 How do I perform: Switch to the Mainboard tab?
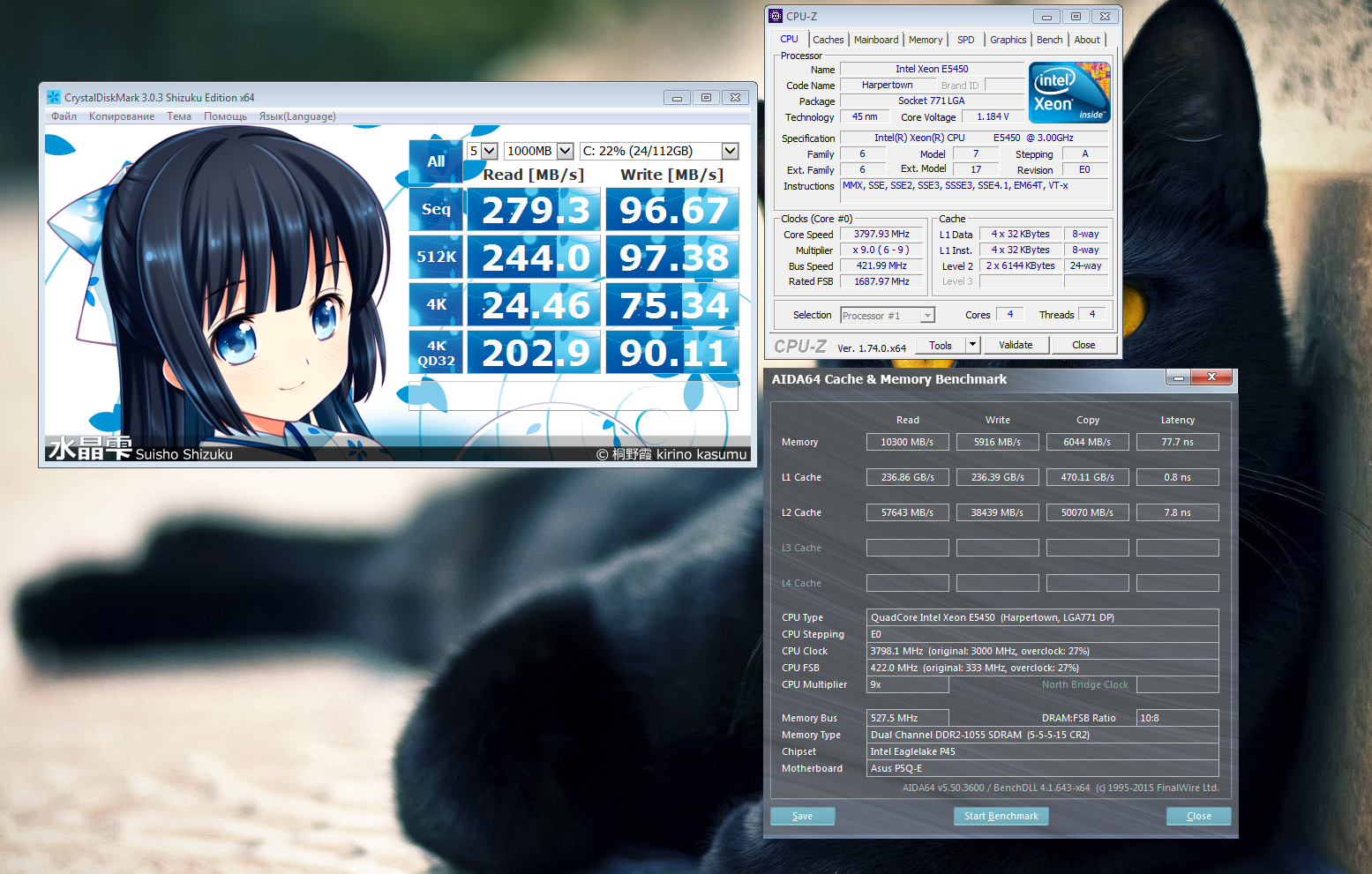point(876,40)
